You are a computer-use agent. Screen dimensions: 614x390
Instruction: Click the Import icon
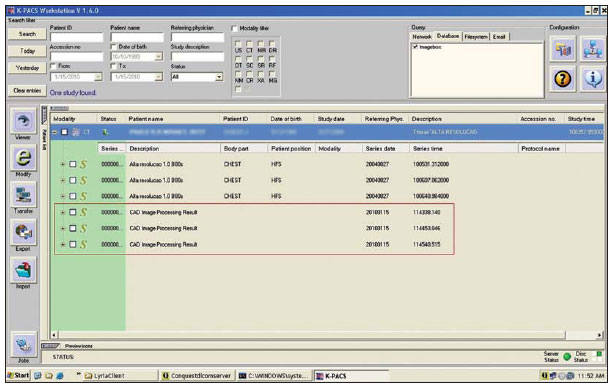point(23,269)
